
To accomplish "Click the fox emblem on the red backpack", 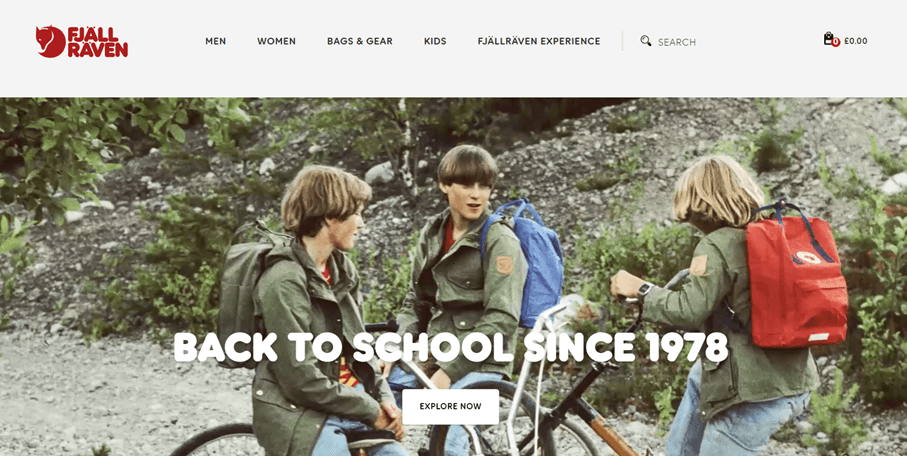I will 808,257.
